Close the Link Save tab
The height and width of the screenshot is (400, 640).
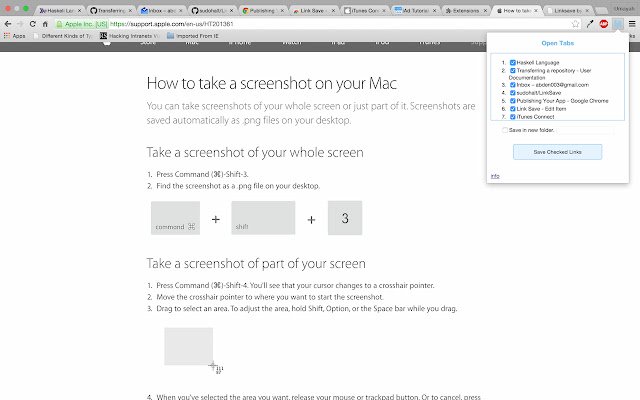click(x=333, y=11)
